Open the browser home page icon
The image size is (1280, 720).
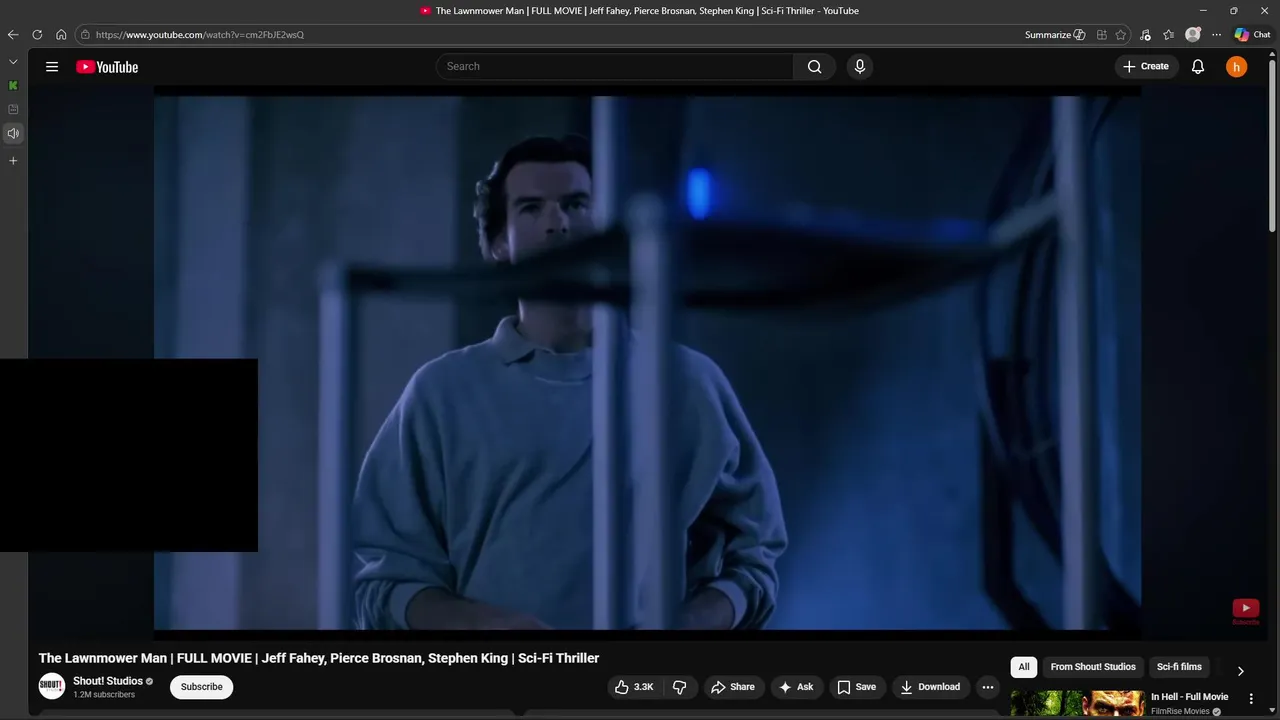click(x=61, y=34)
